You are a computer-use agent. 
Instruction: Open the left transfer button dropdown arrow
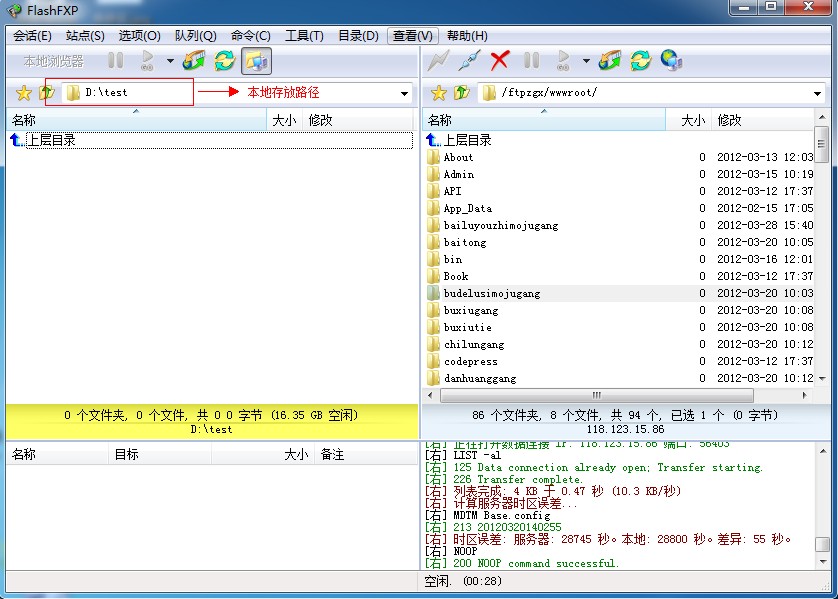pyautogui.click(x=170, y=61)
